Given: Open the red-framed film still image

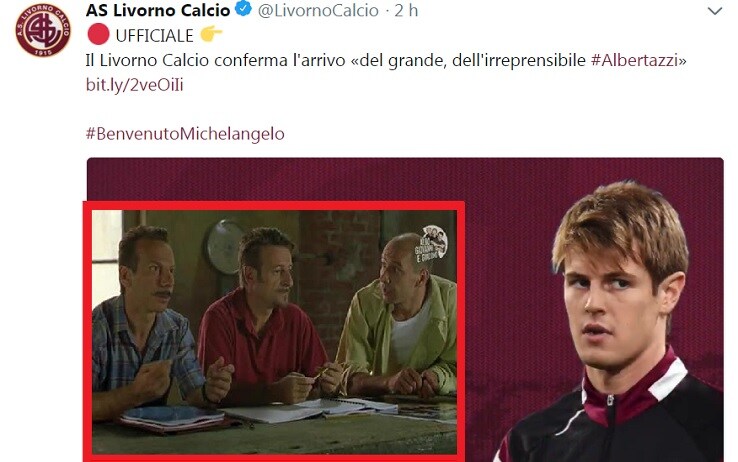Looking at the screenshot, I should tap(274, 332).
